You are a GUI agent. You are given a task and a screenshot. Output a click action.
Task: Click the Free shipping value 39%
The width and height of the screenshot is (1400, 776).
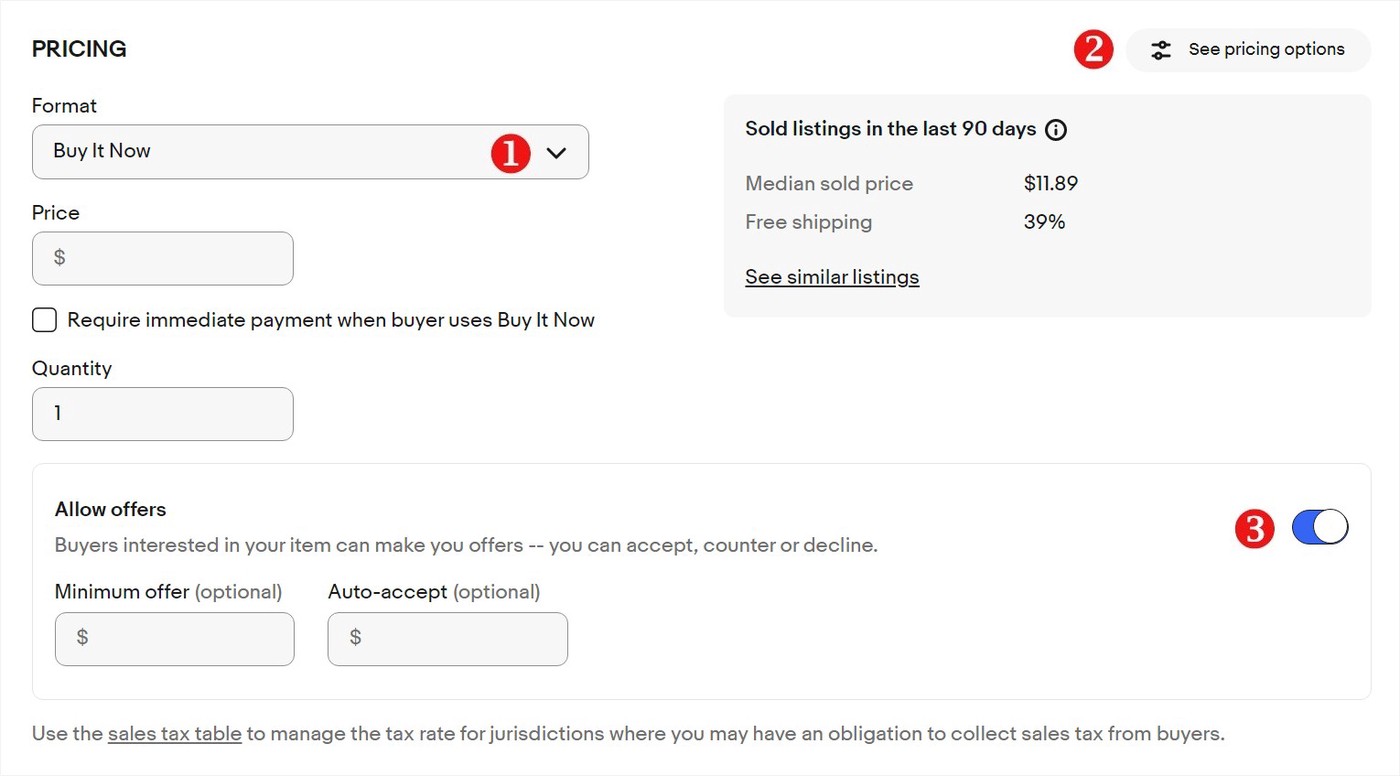pyautogui.click(x=1044, y=222)
